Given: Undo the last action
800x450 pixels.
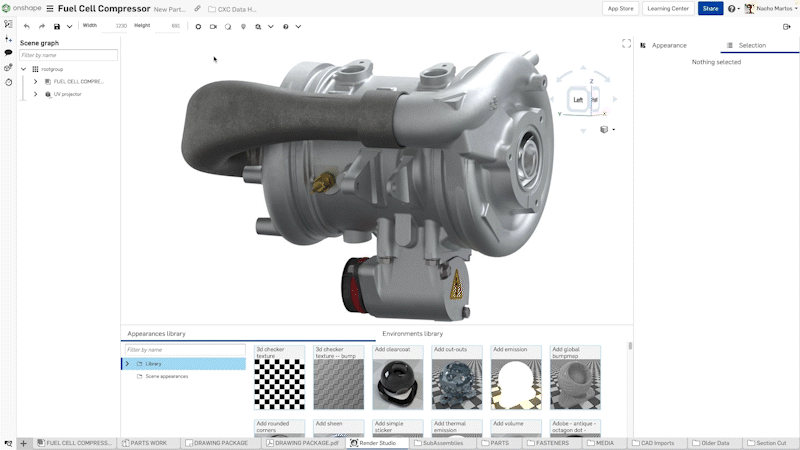Looking at the screenshot, I should [x=27, y=27].
